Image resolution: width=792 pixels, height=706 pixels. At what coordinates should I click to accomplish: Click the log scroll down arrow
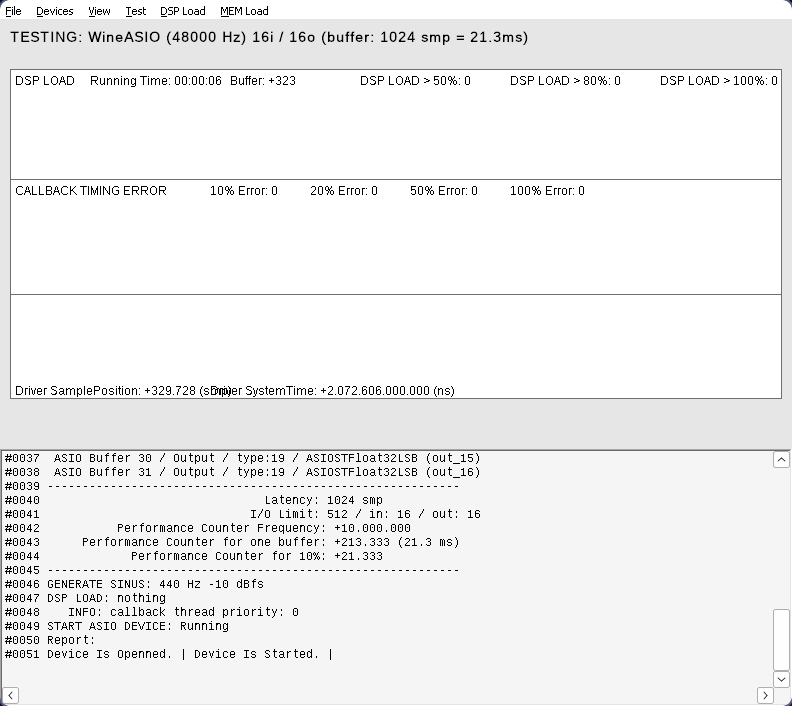click(x=781, y=679)
